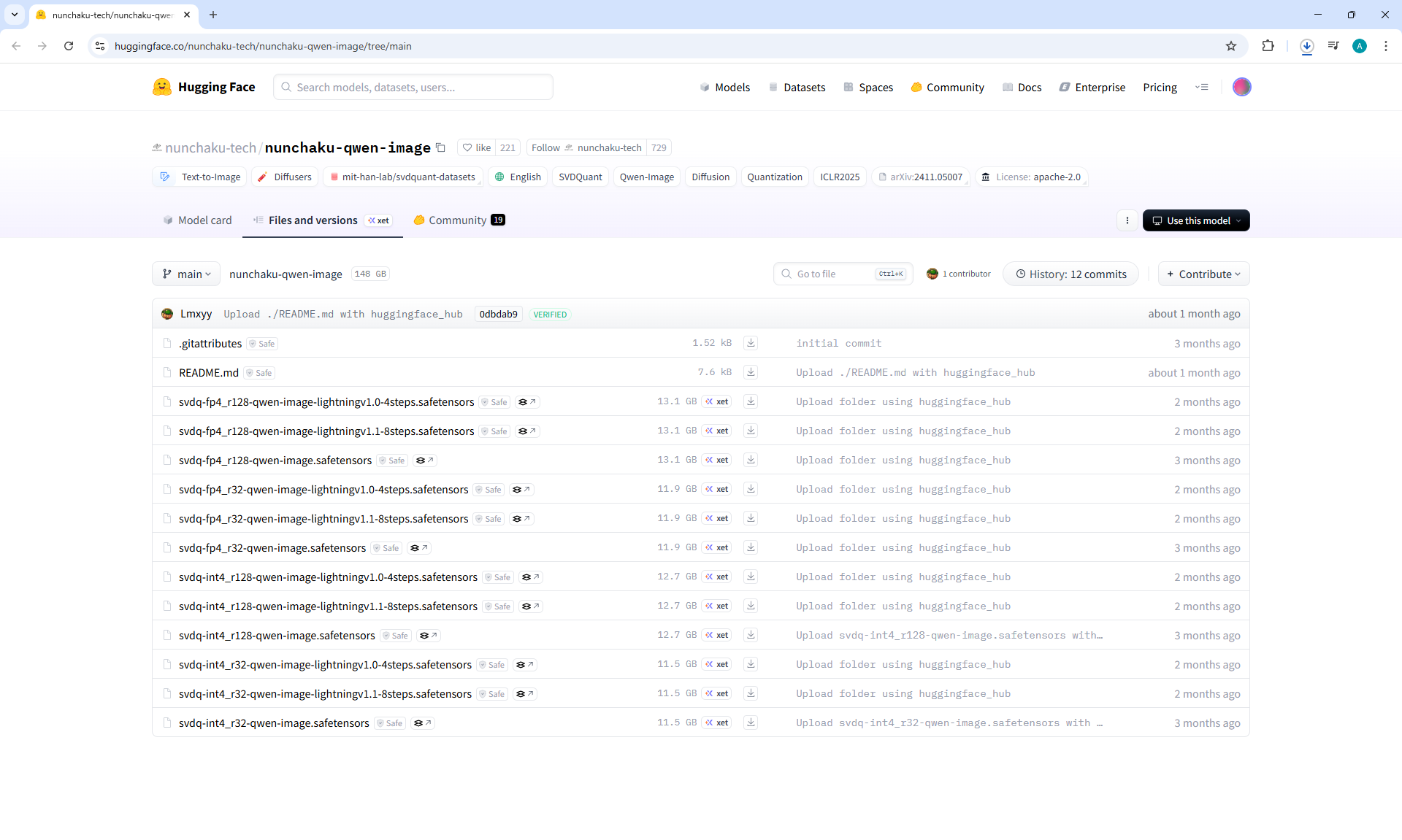Screen dimensions: 1402x840
Task: Copy model name with the copy icon
Action: [440, 147]
